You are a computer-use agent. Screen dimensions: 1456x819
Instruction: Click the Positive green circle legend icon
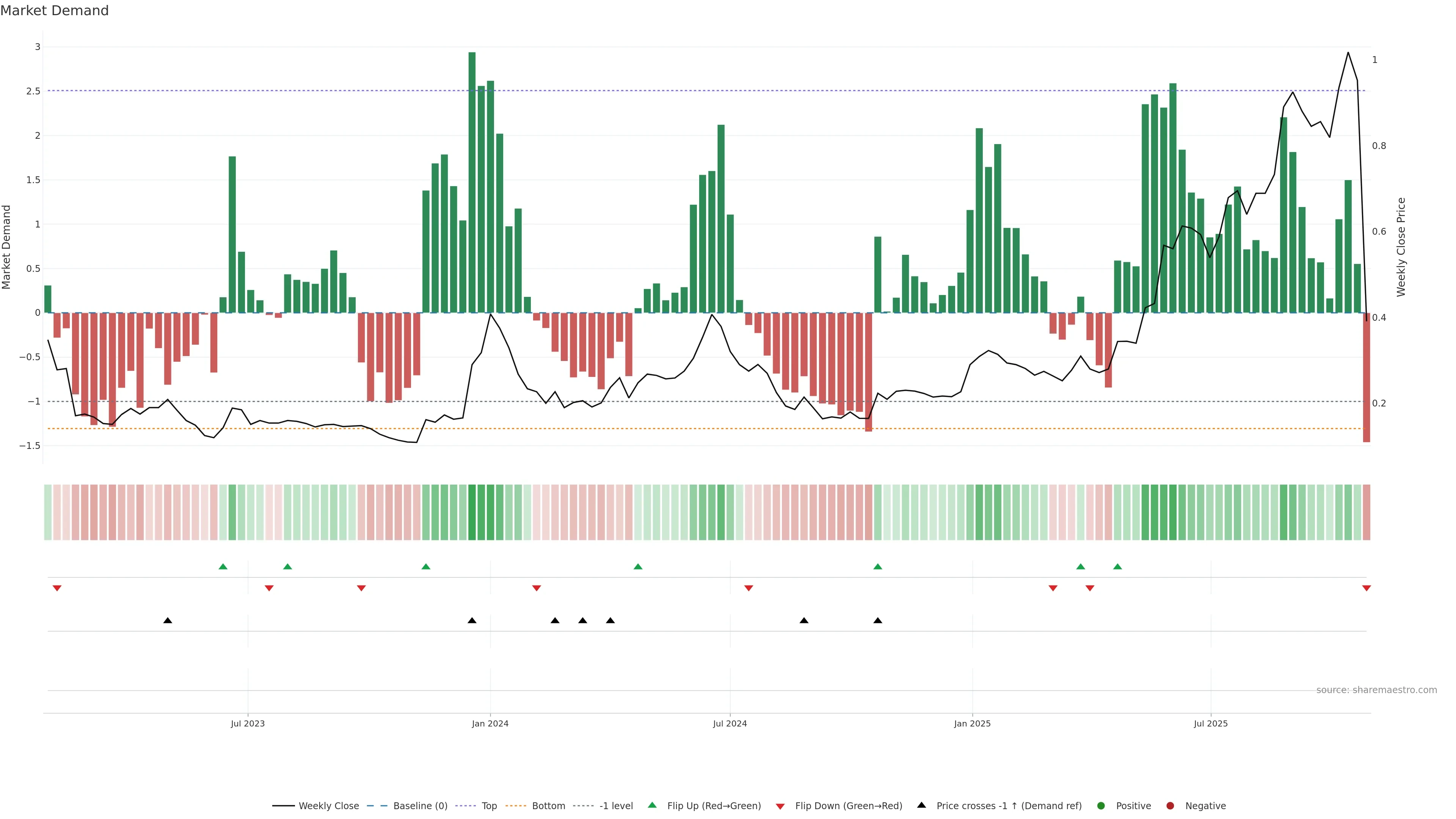coord(1100,806)
